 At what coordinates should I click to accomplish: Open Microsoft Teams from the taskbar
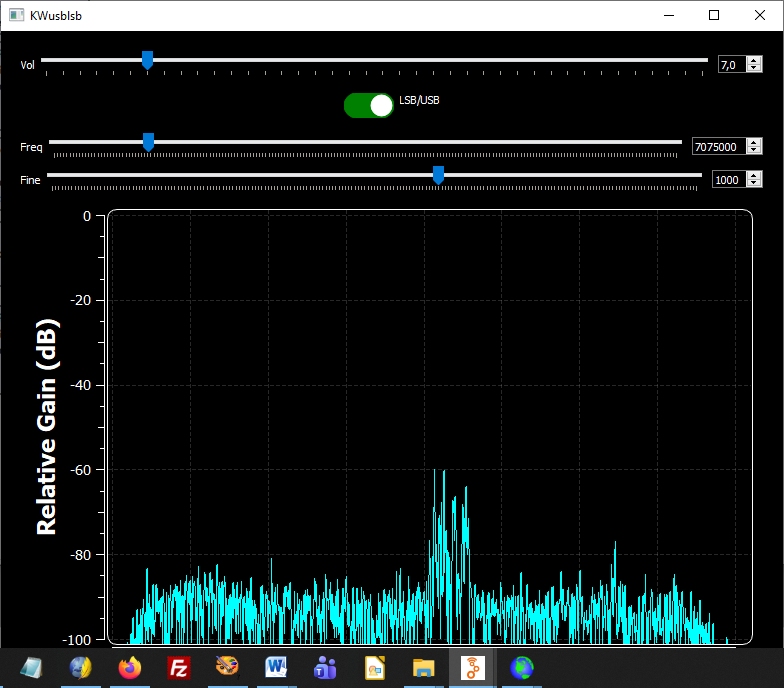click(x=325, y=667)
